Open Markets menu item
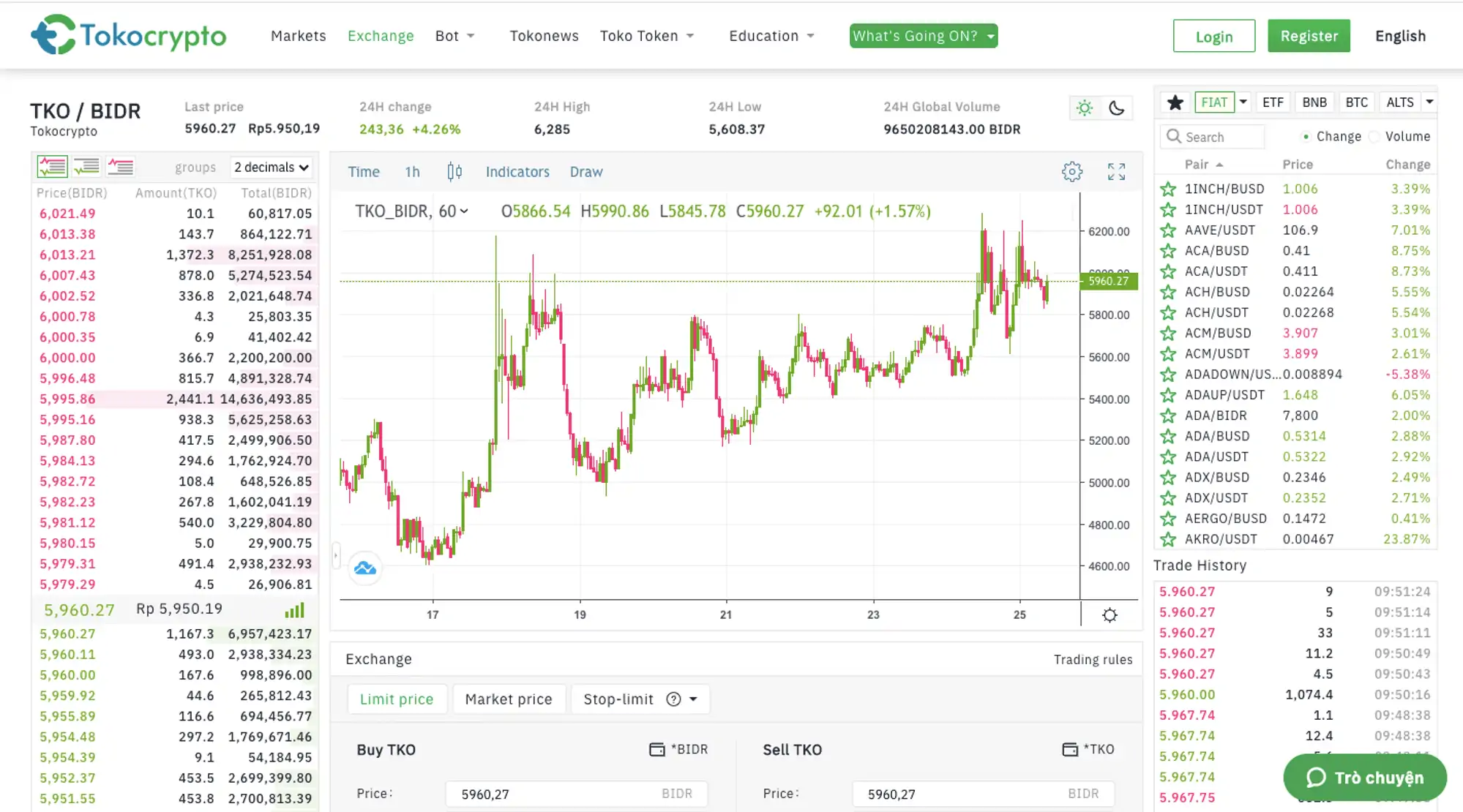 coord(299,36)
